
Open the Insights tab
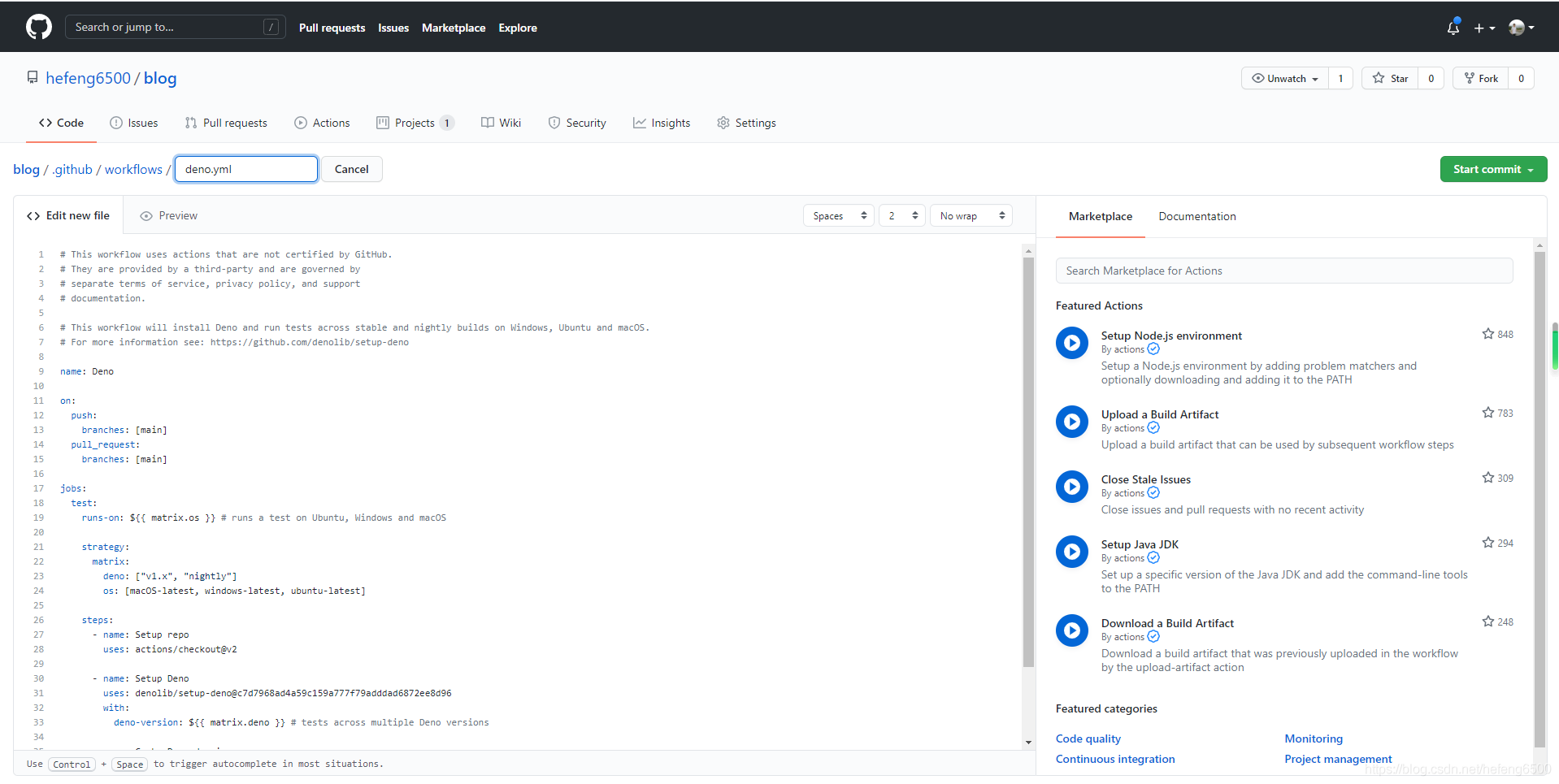point(662,123)
